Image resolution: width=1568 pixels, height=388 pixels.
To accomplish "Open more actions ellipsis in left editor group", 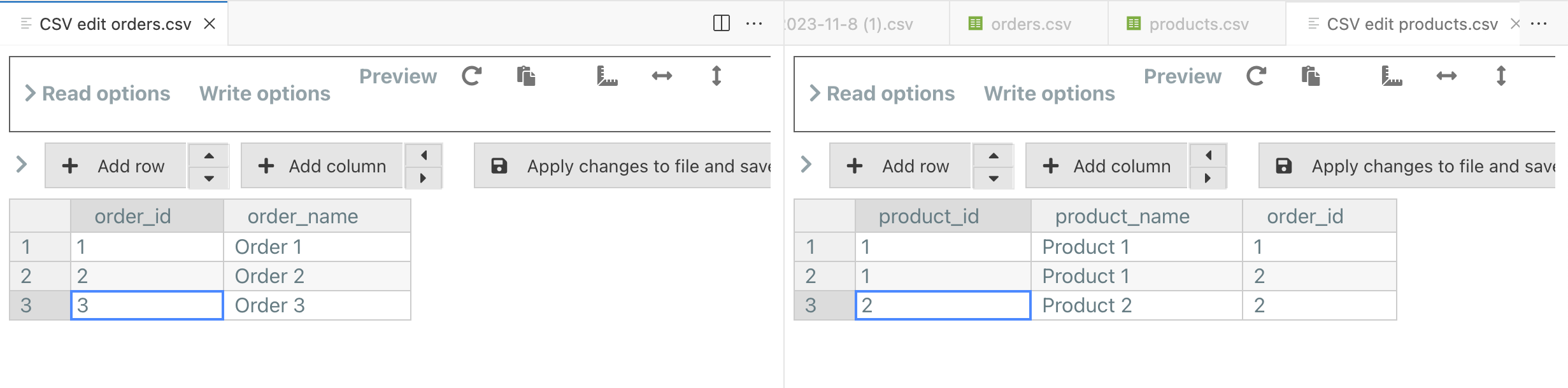I will coord(754,24).
